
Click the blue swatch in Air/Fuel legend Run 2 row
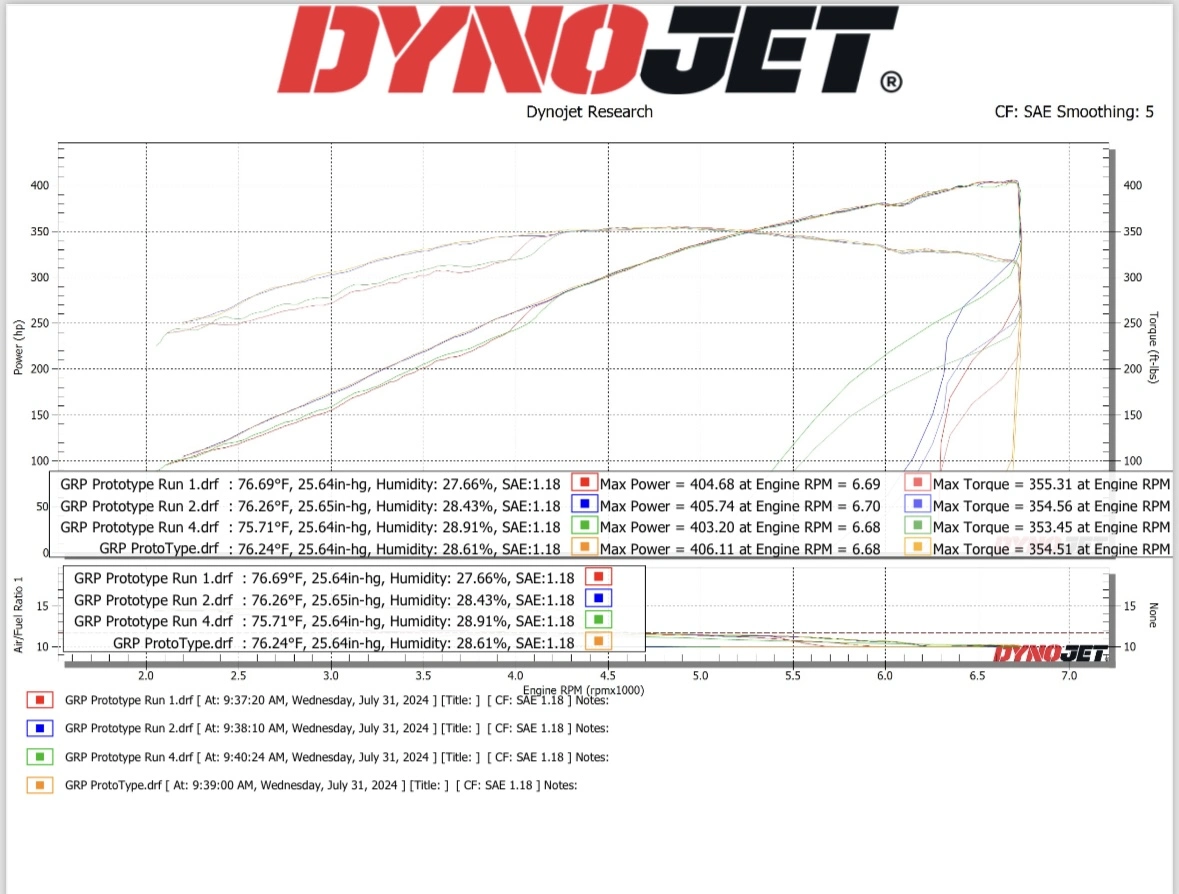[x=599, y=599]
